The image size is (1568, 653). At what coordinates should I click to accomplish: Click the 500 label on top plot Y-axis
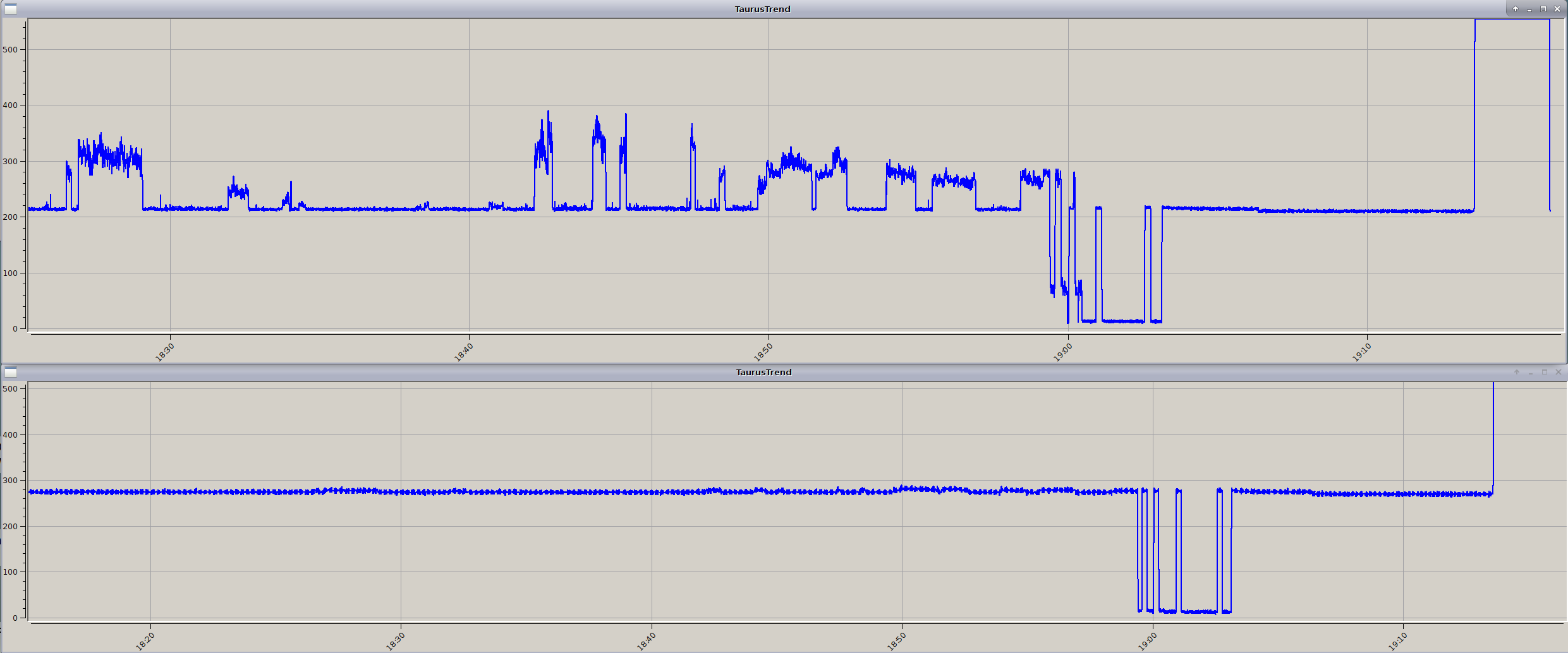click(x=10, y=50)
